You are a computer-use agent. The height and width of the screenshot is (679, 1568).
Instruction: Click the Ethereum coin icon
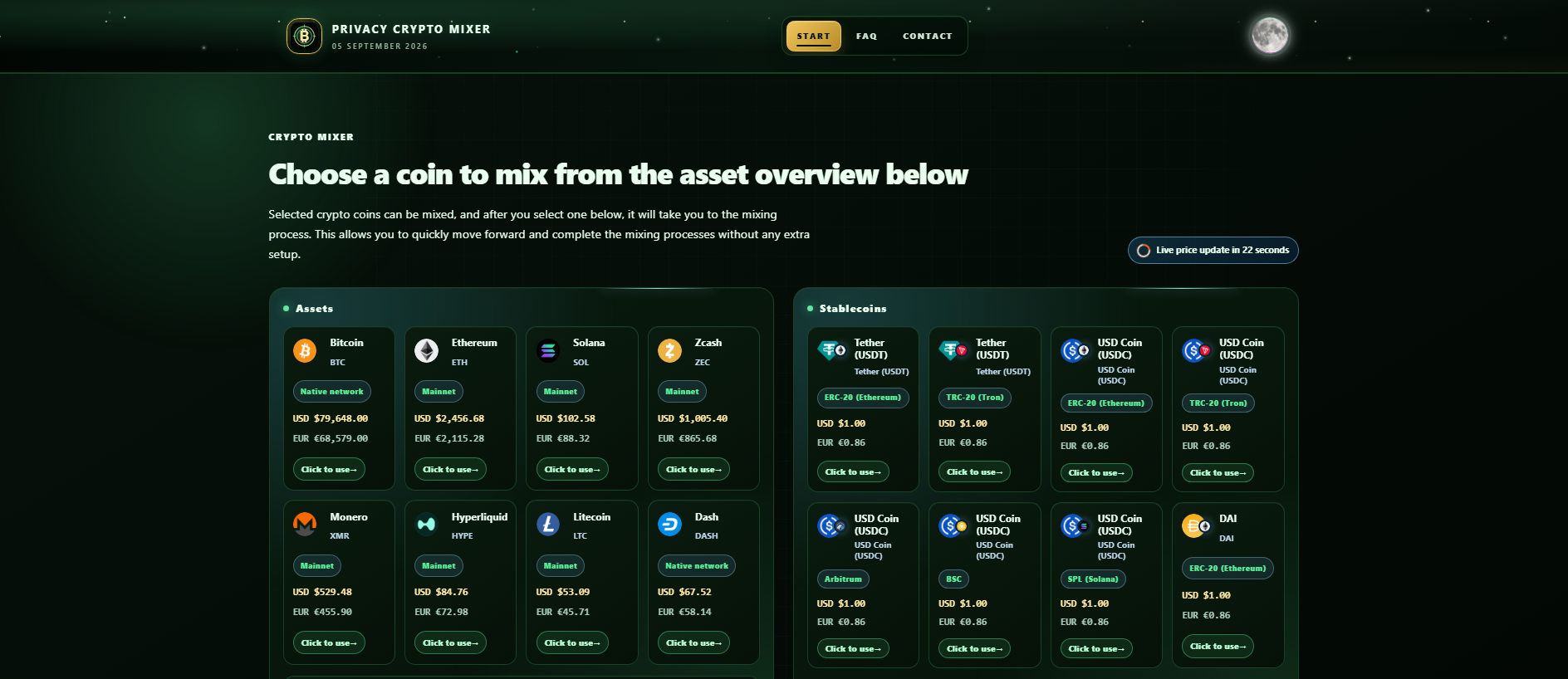(426, 350)
